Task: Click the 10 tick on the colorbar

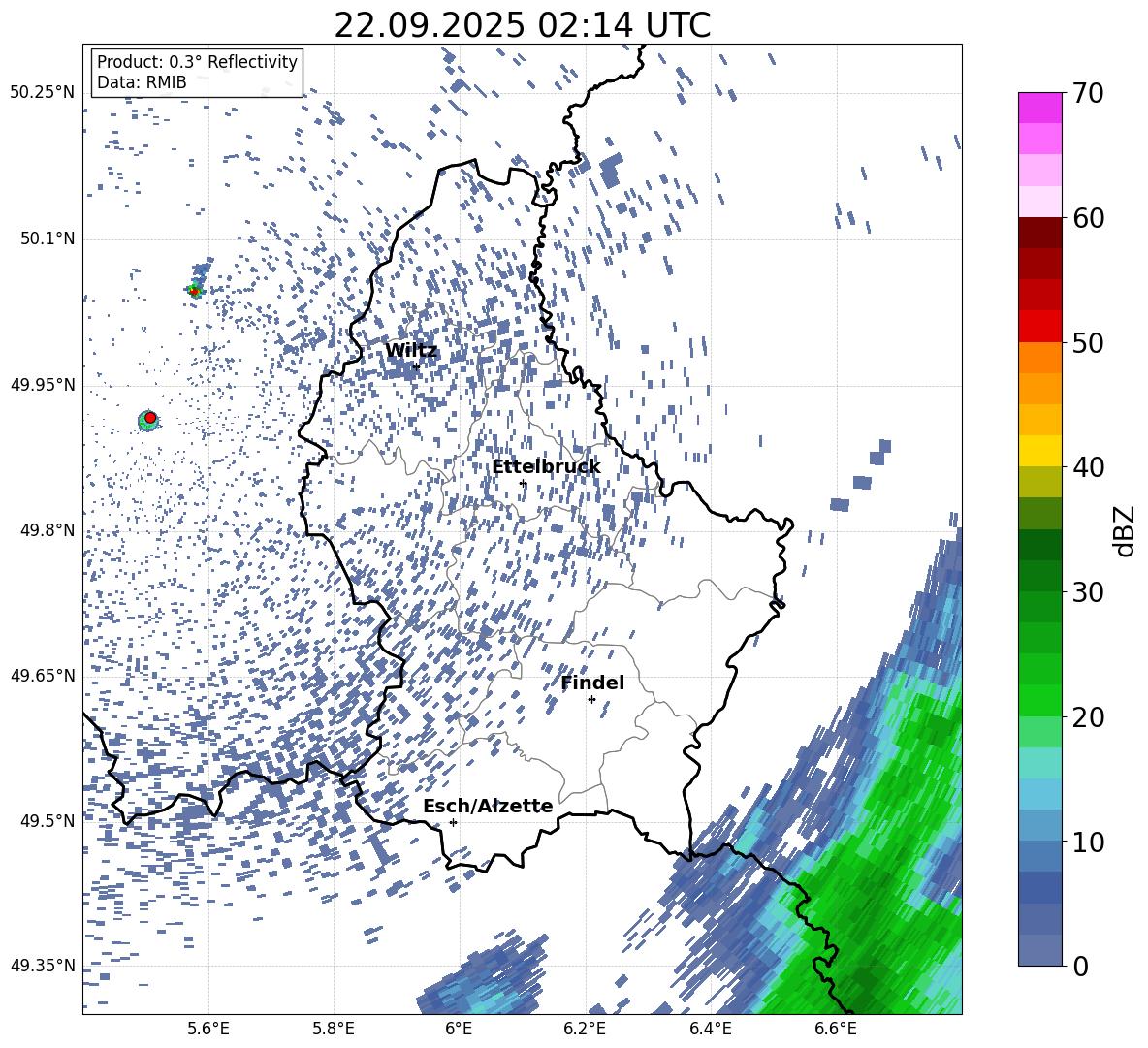Action: click(1088, 842)
